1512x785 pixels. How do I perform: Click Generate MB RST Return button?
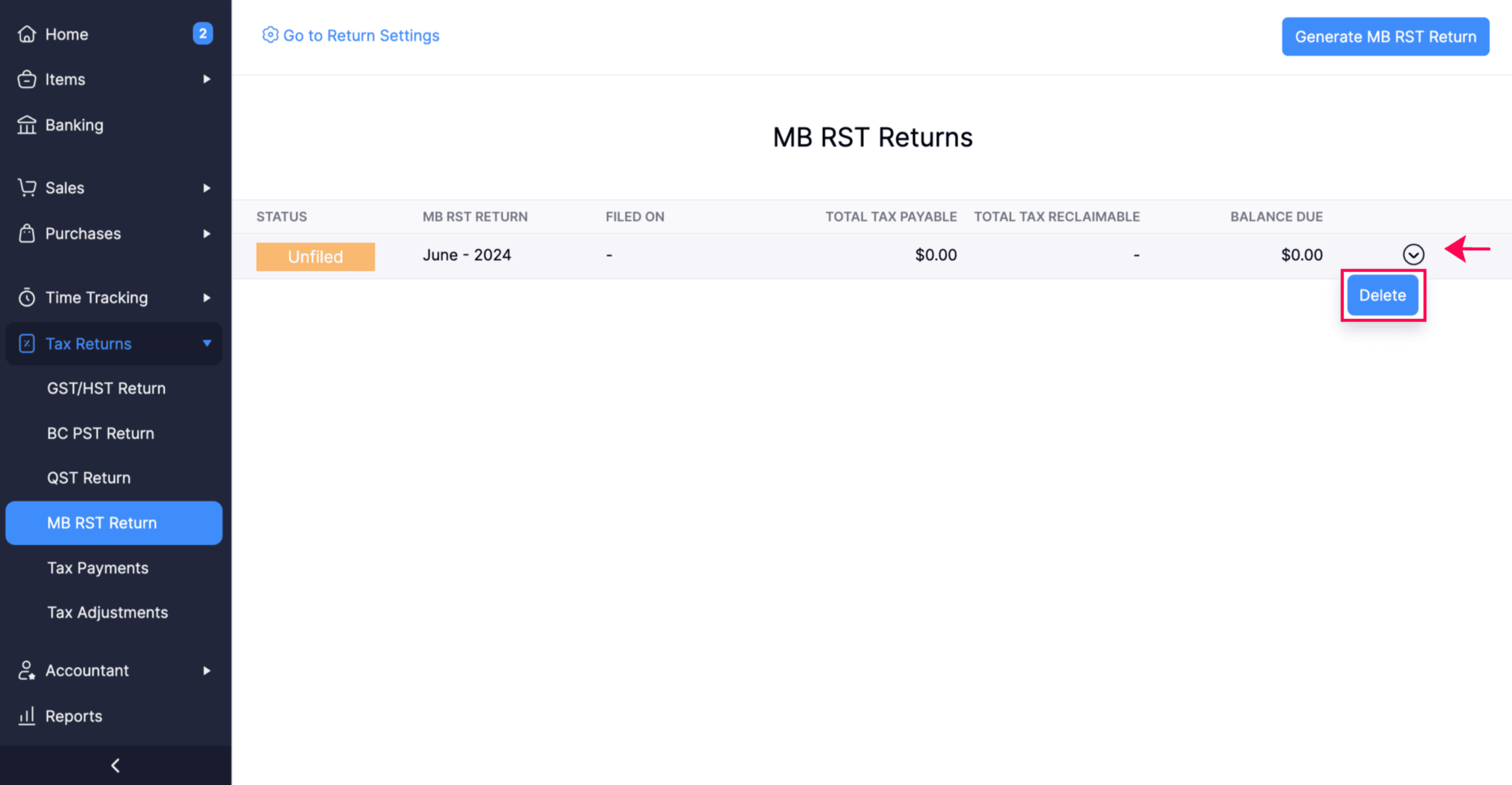click(x=1385, y=37)
